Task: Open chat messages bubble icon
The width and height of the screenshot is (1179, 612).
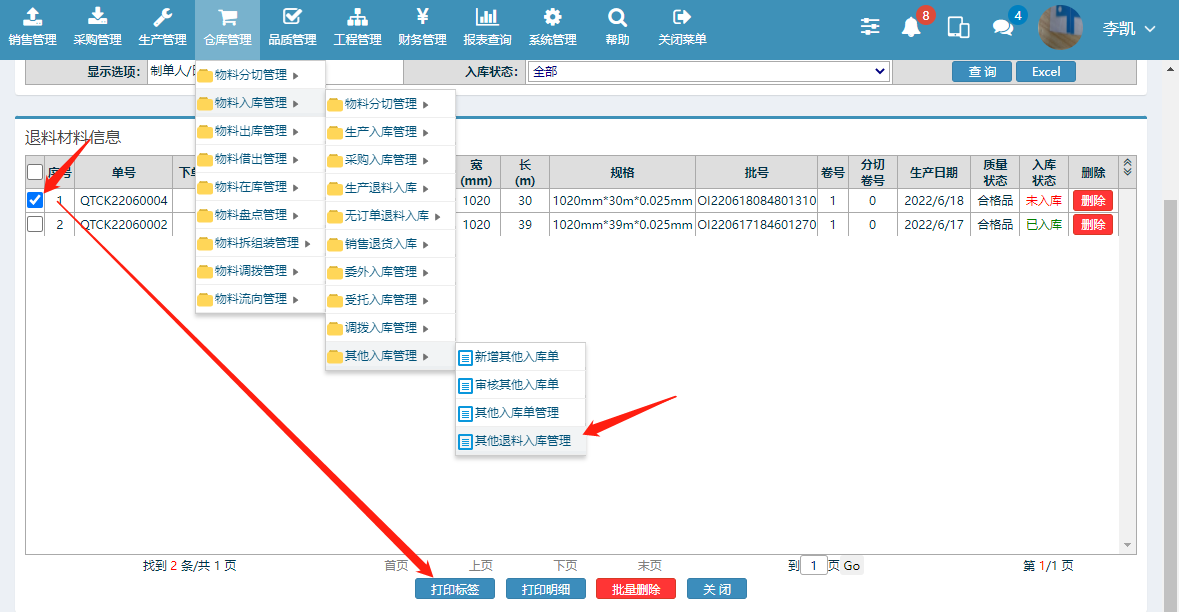Action: coord(1003,28)
